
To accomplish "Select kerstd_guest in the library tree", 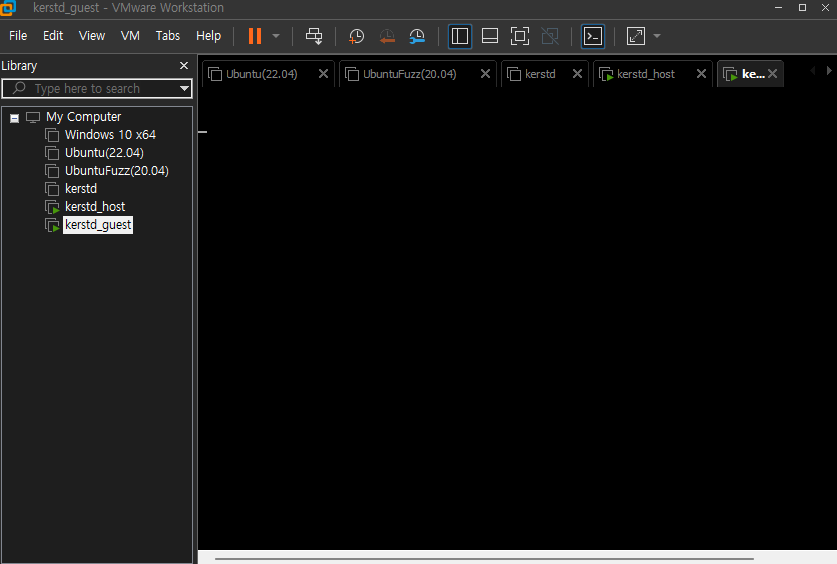I will (98, 225).
